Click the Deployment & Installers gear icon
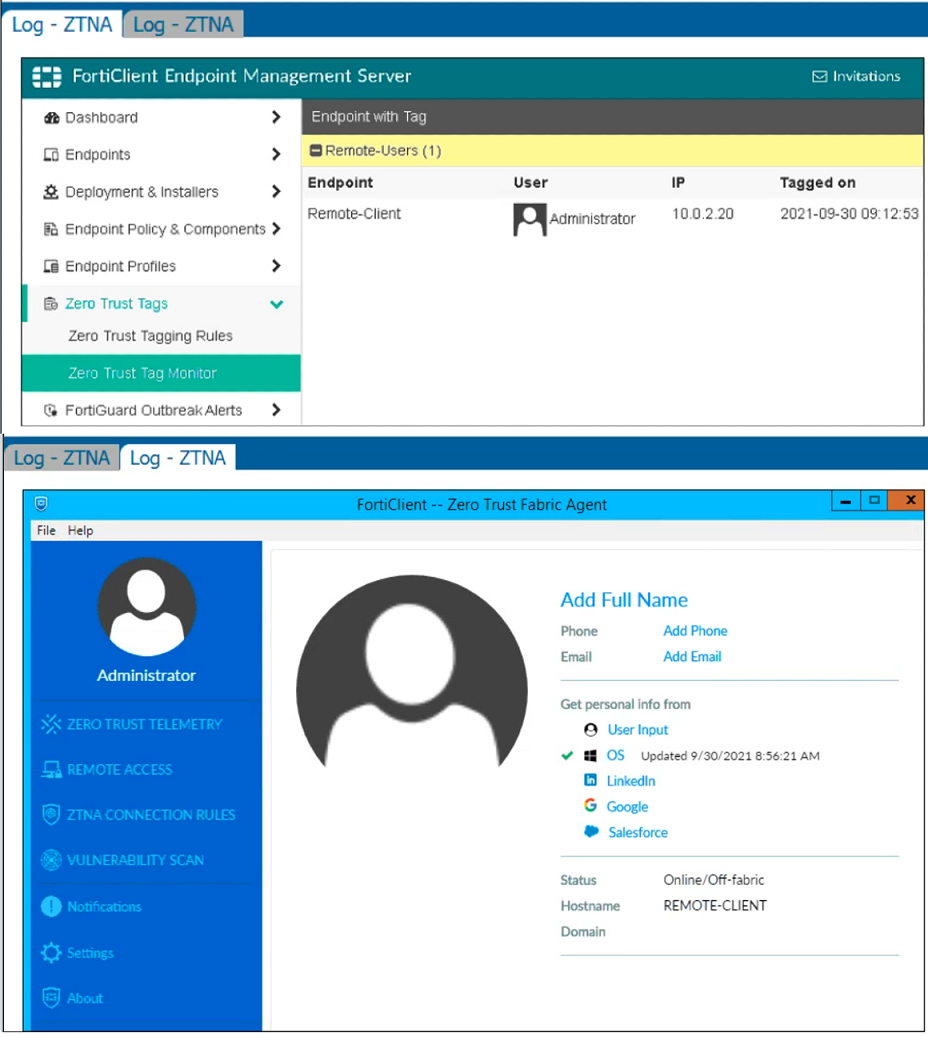928x1037 pixels. pos(51,192)
